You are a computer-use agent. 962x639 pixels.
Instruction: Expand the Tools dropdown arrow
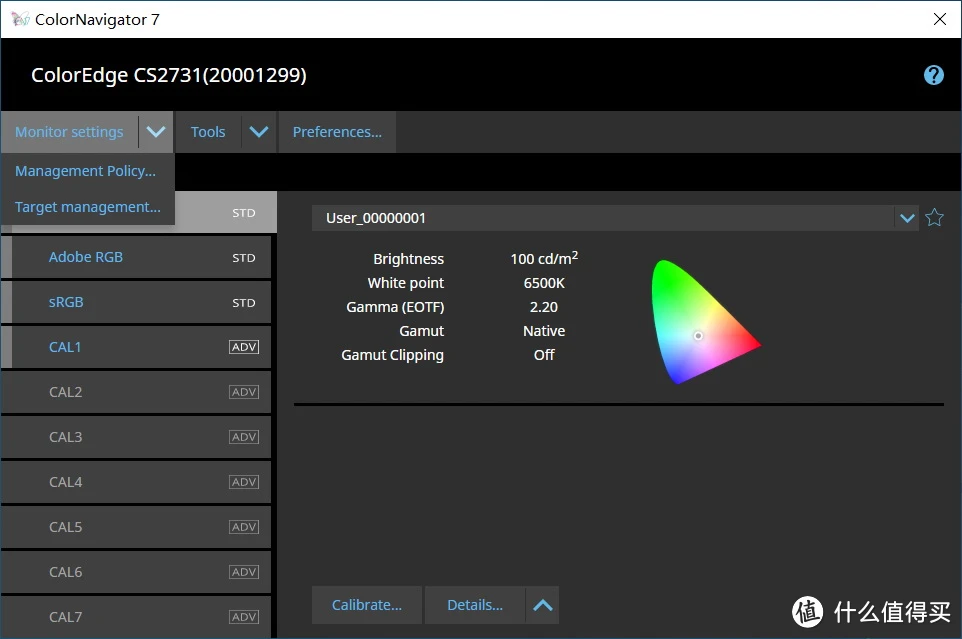(259, 132)
